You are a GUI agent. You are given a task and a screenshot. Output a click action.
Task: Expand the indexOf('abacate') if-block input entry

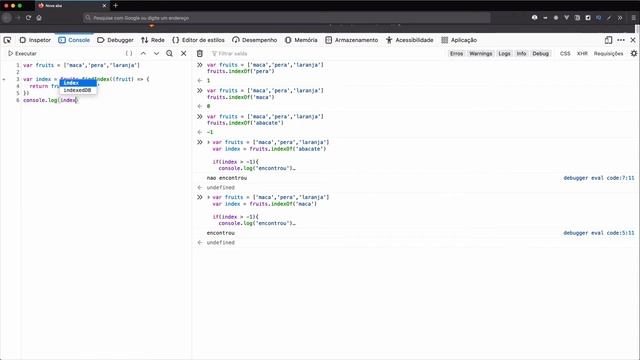[x=209, y=142]
